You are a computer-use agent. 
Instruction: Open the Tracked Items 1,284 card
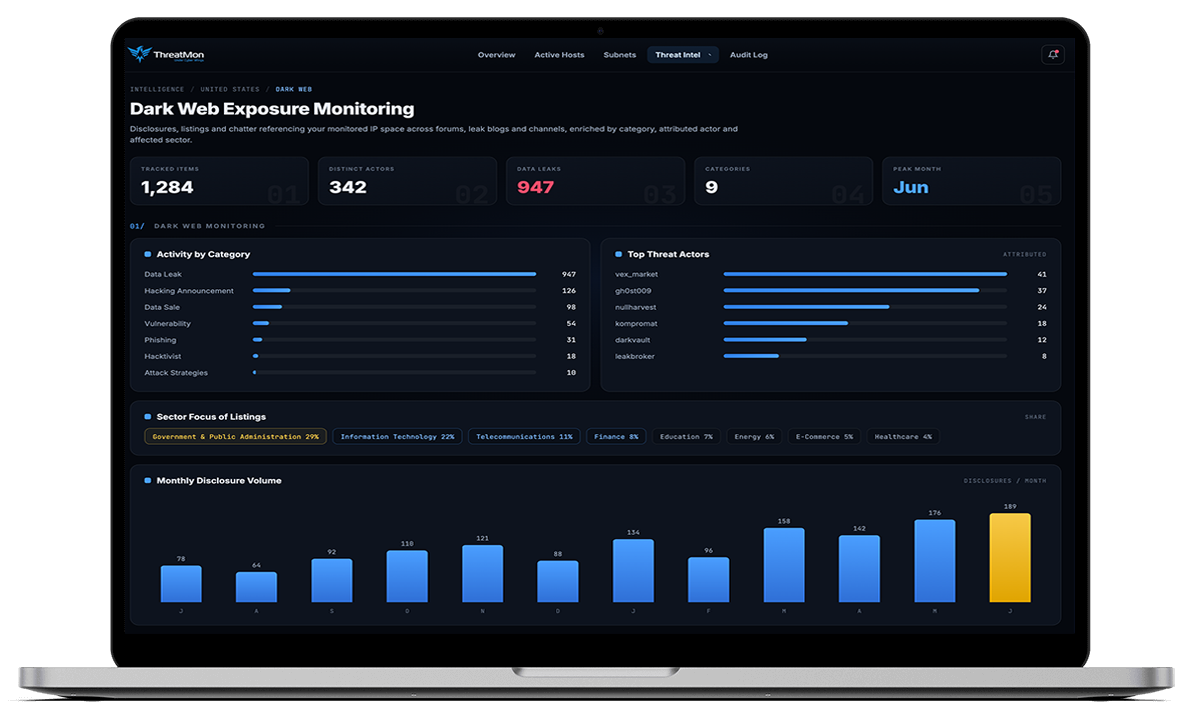pos(219,181)
